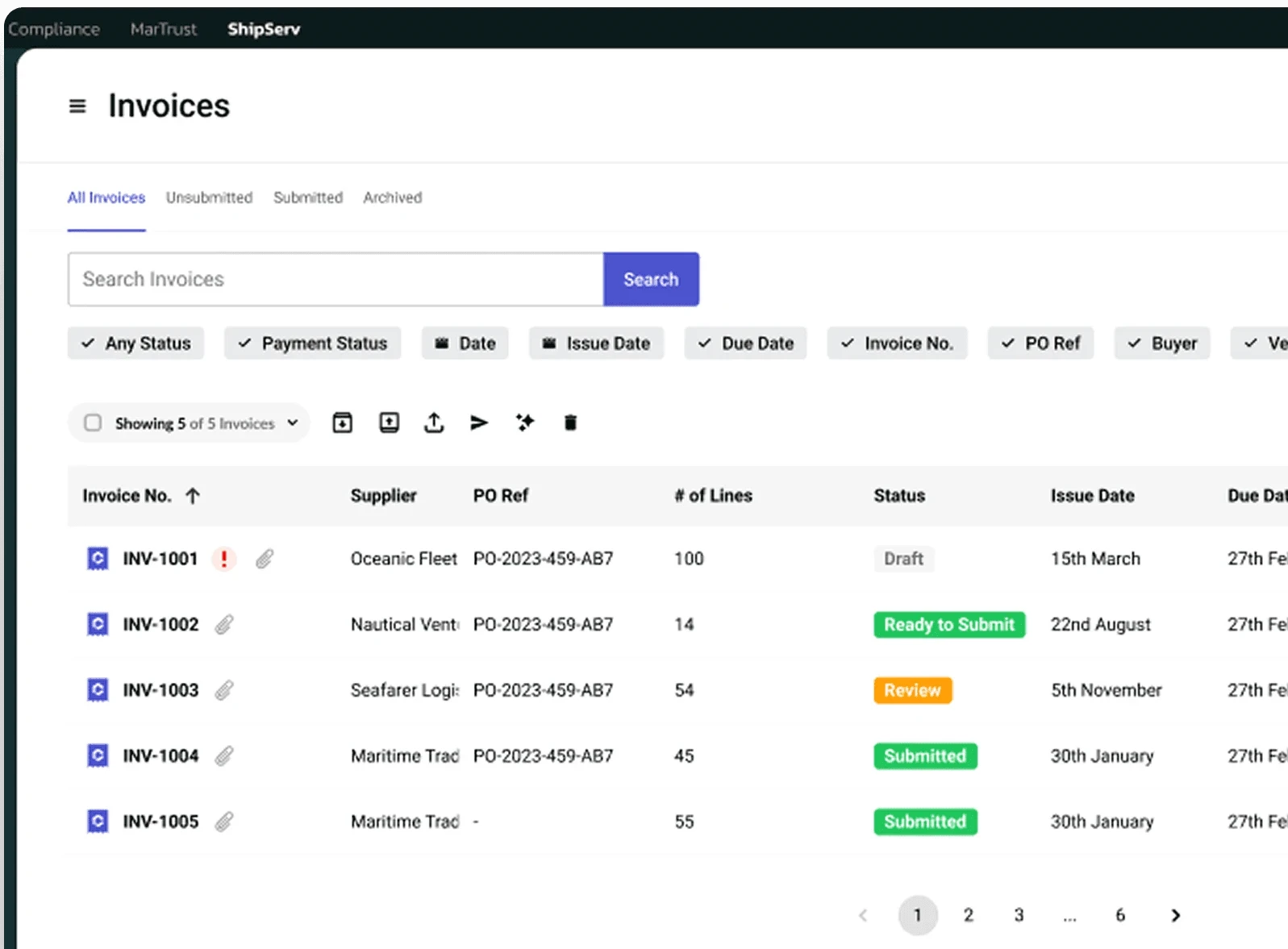Image resolution: width=1288 pixels, height=949 pixels.
Task: Click the sparkle AI toolbar icon
Action: click(x=525, y=422)
